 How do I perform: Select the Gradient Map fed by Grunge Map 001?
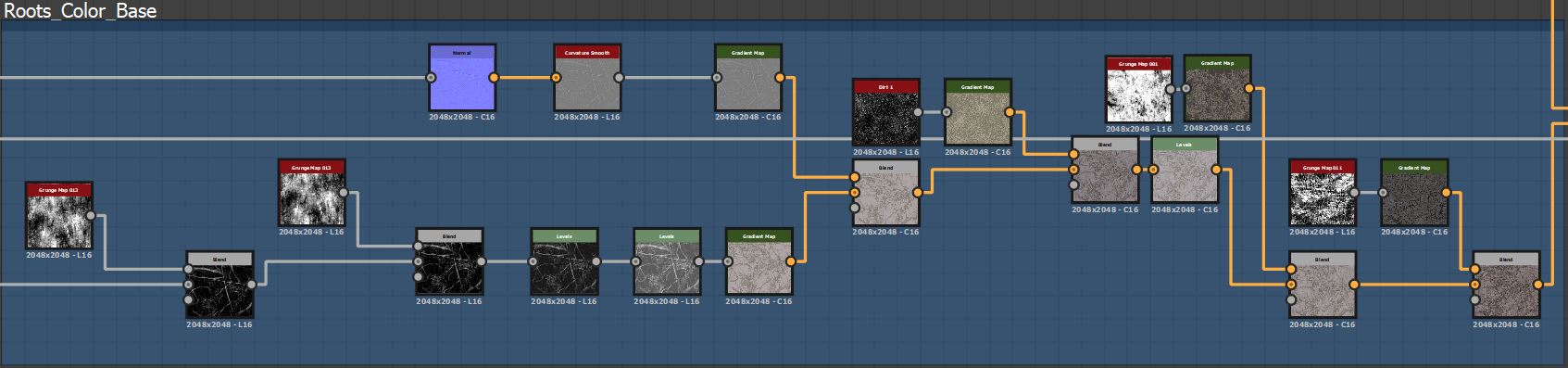pyautogui.click(x=1217, y=89)
